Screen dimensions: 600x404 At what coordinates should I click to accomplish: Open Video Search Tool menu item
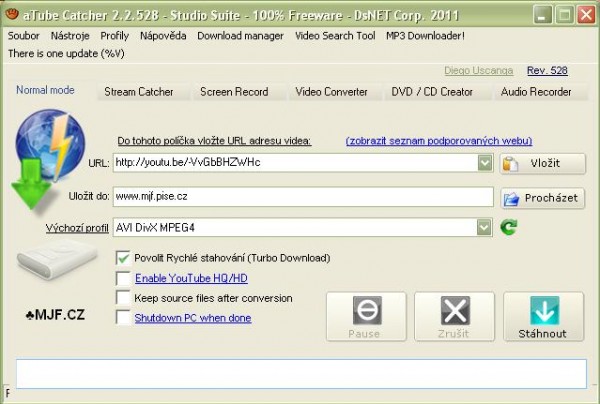tap(335, 36)
